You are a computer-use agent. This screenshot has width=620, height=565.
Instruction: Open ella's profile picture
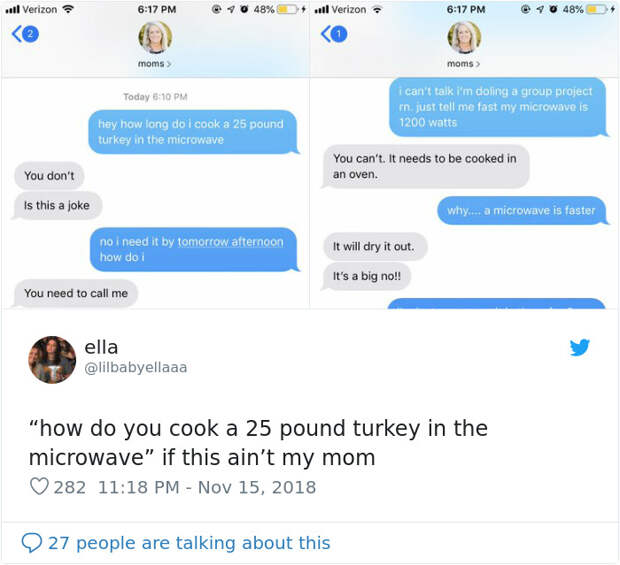[52, 360]
